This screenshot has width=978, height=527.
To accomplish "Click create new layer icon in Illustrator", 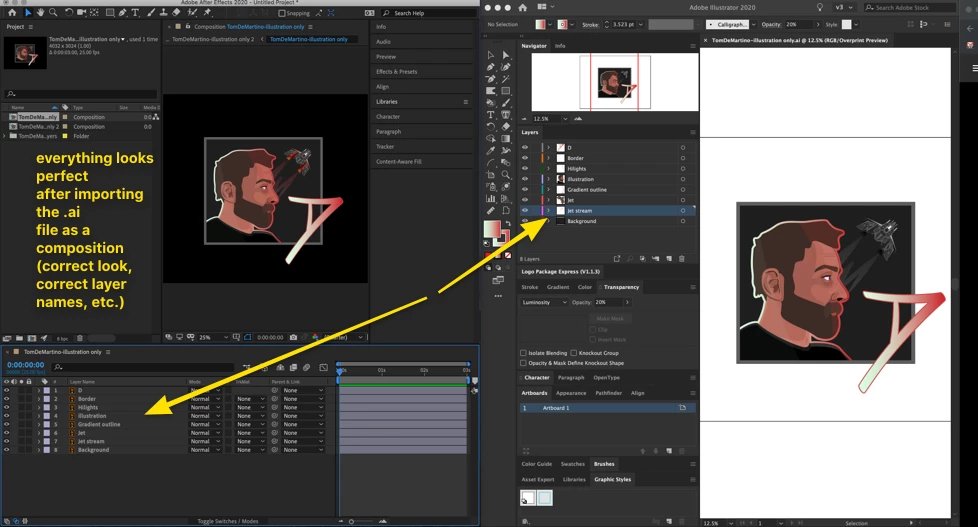I will pyautogui.click(x=669, y=258).
